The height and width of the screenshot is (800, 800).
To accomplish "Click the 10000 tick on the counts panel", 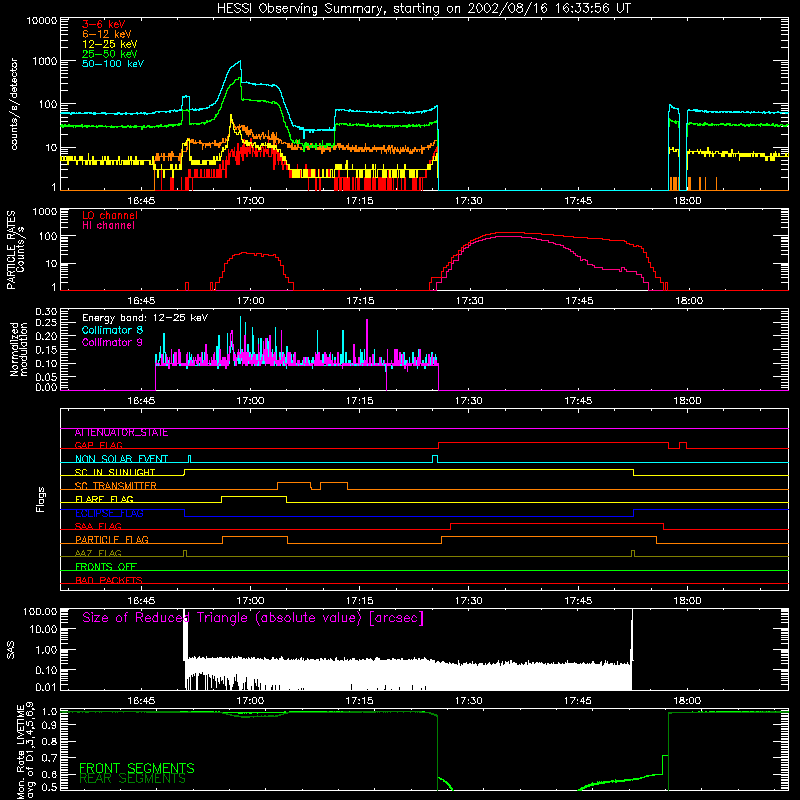I will [41, 21].
